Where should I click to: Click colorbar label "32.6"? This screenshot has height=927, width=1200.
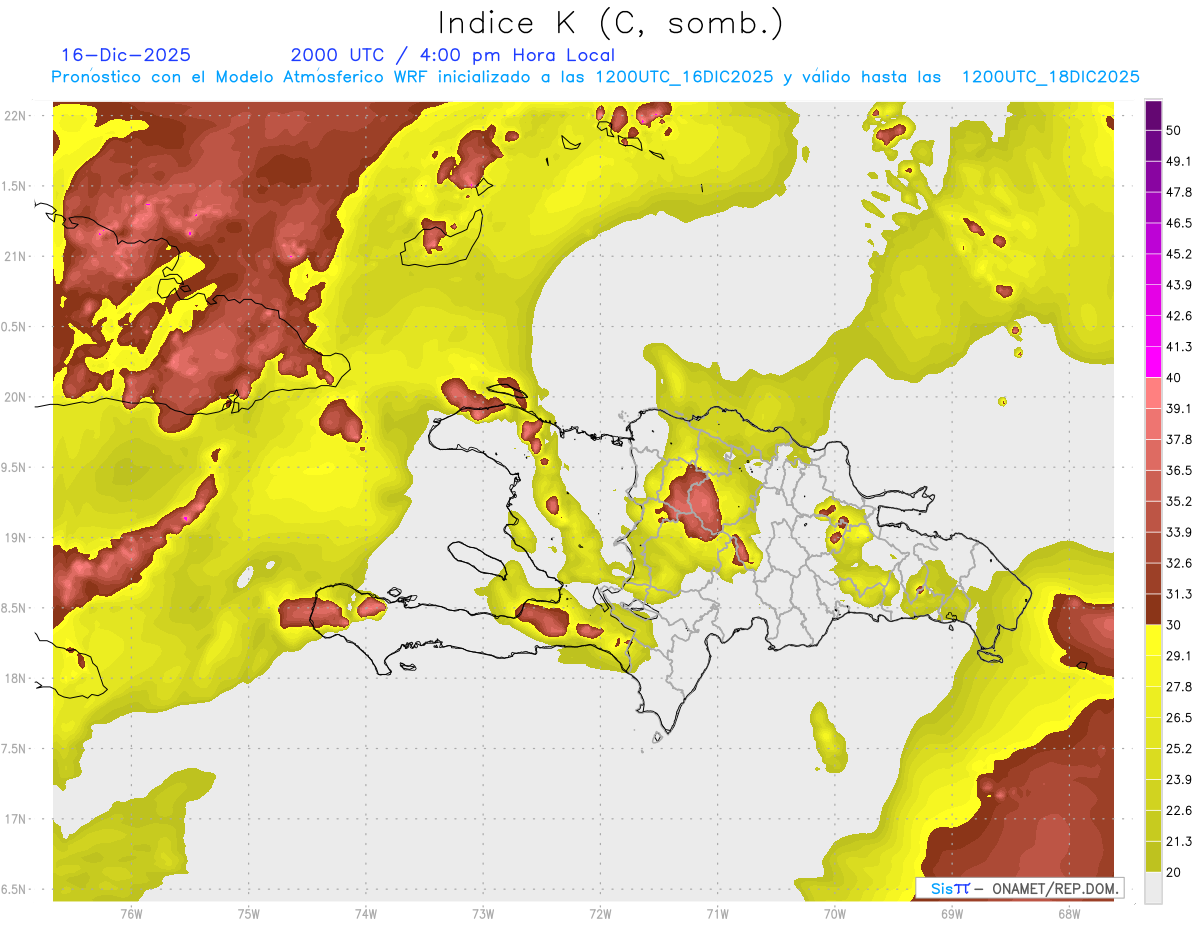click(x=1179, y=563)
